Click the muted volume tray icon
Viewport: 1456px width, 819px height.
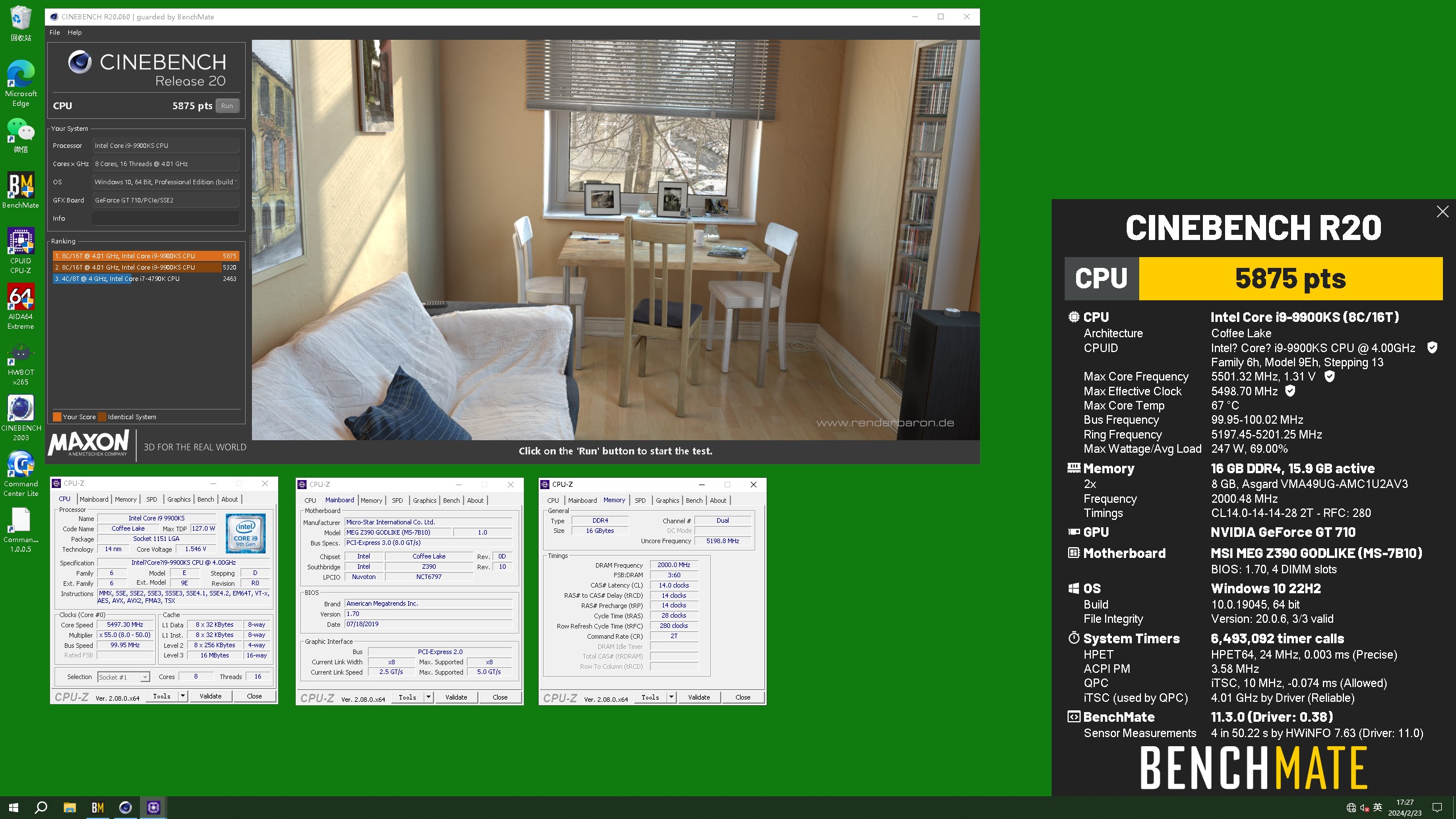[1364, 808]
